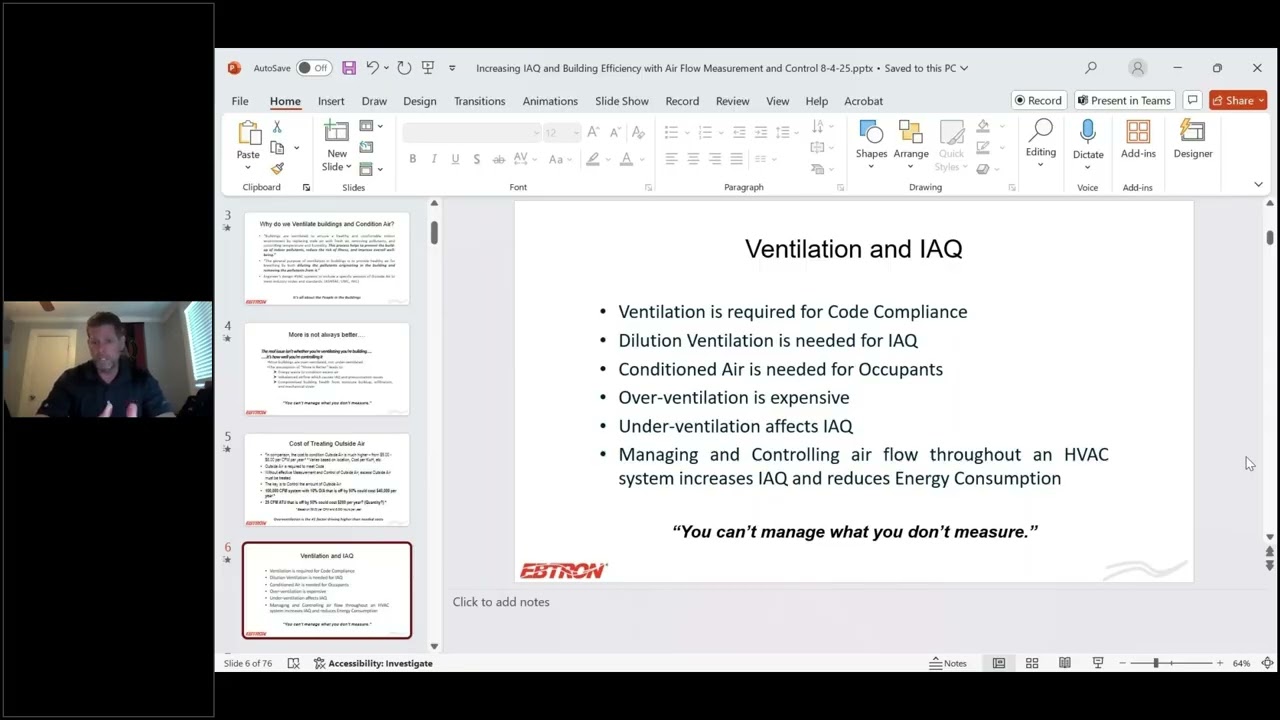Open the Comments pane icon
Image resolution: width=1280 pixels, height=720 pixels.
[1192, 100]
